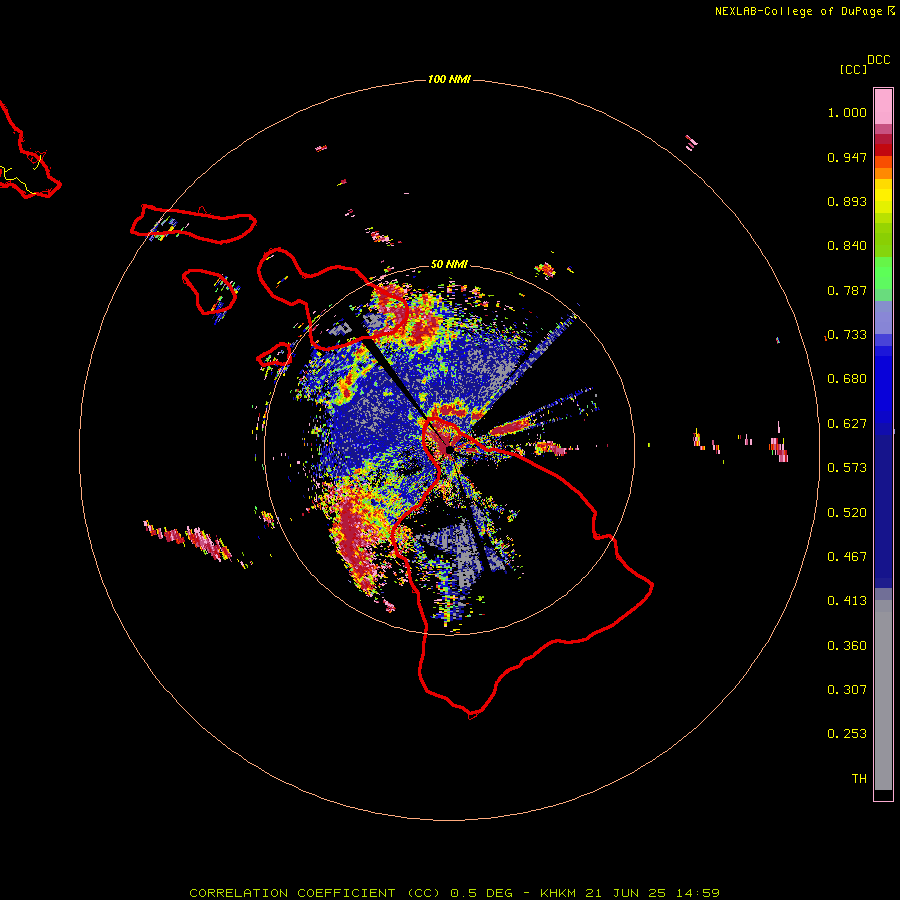
Task: Click the 0.520 color scale label
Action: point(847,513)
